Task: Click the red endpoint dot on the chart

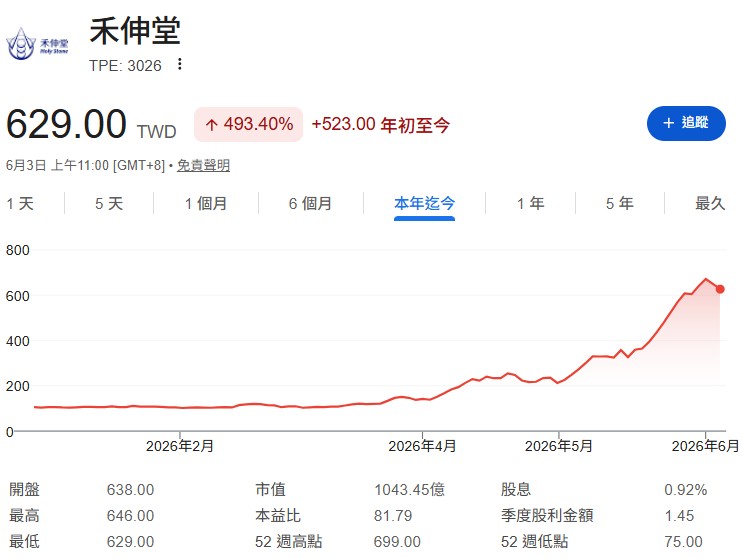Action: pyautogui.click(x=720, y=289)
